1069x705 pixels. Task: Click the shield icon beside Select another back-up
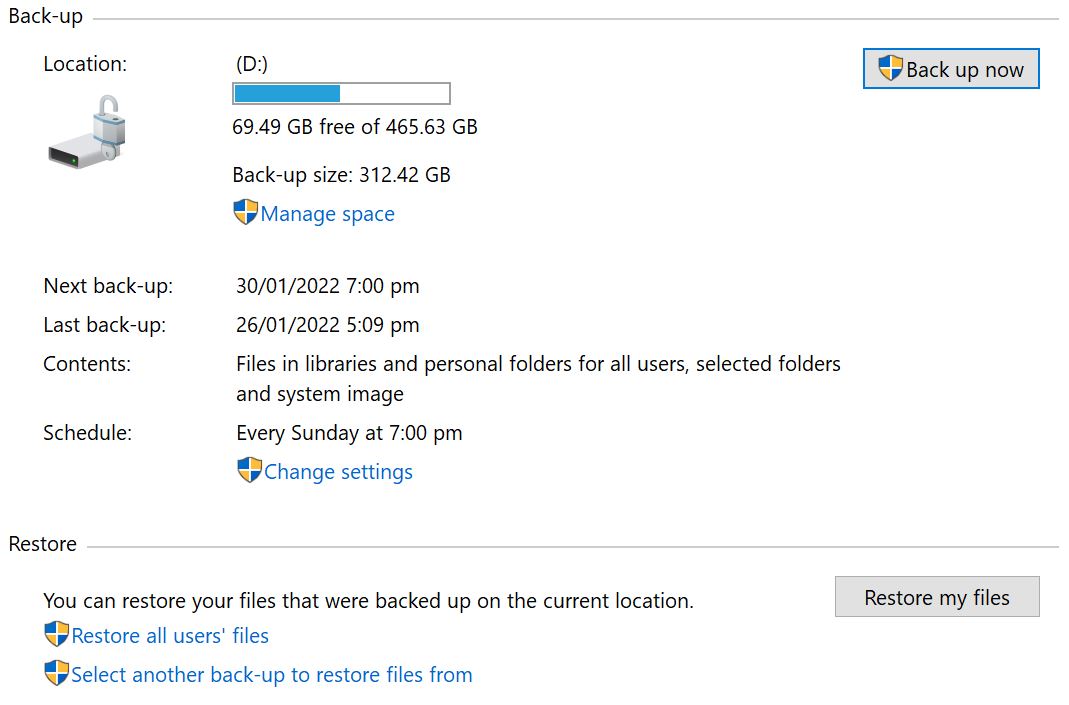57,674
